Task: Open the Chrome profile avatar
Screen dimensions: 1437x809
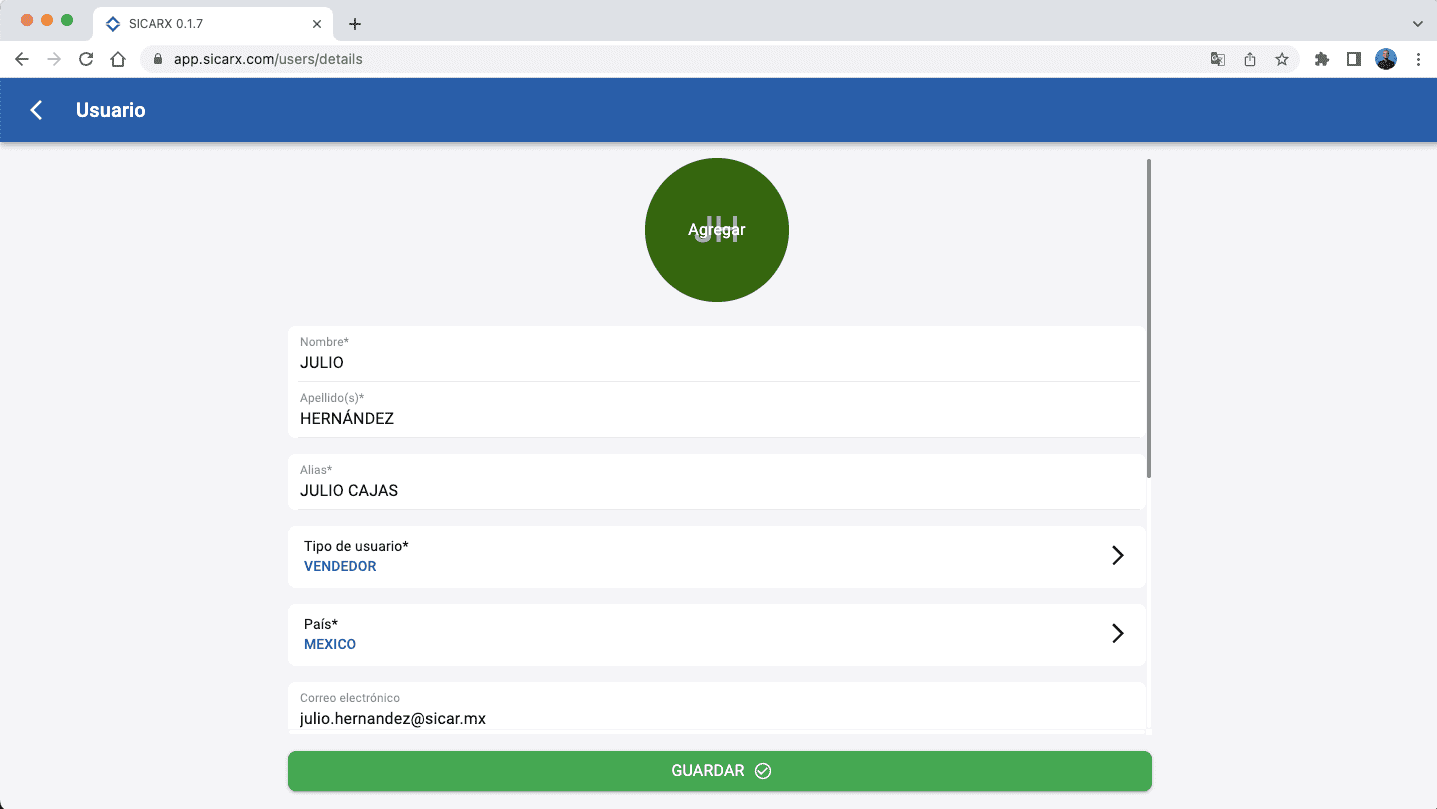Action: pos(1385,59)
